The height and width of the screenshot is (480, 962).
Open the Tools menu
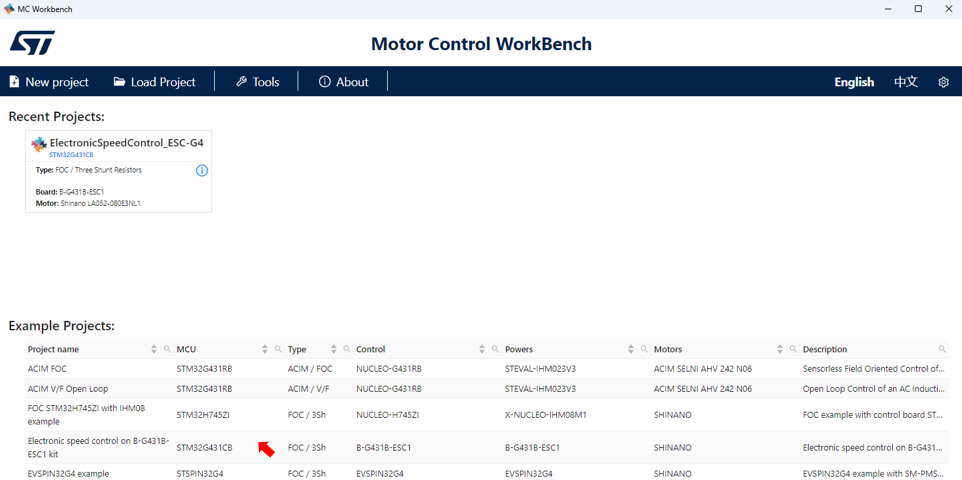click(x=258, y=82)
